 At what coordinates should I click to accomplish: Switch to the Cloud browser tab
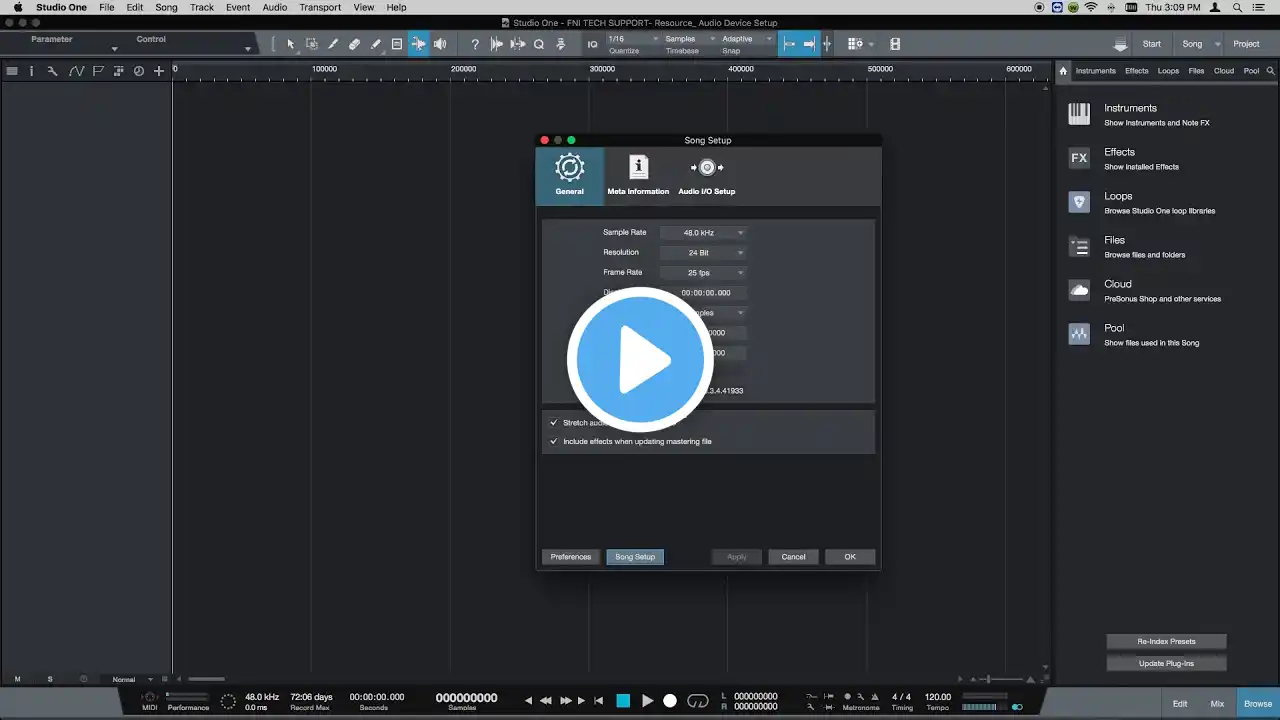1224,71
